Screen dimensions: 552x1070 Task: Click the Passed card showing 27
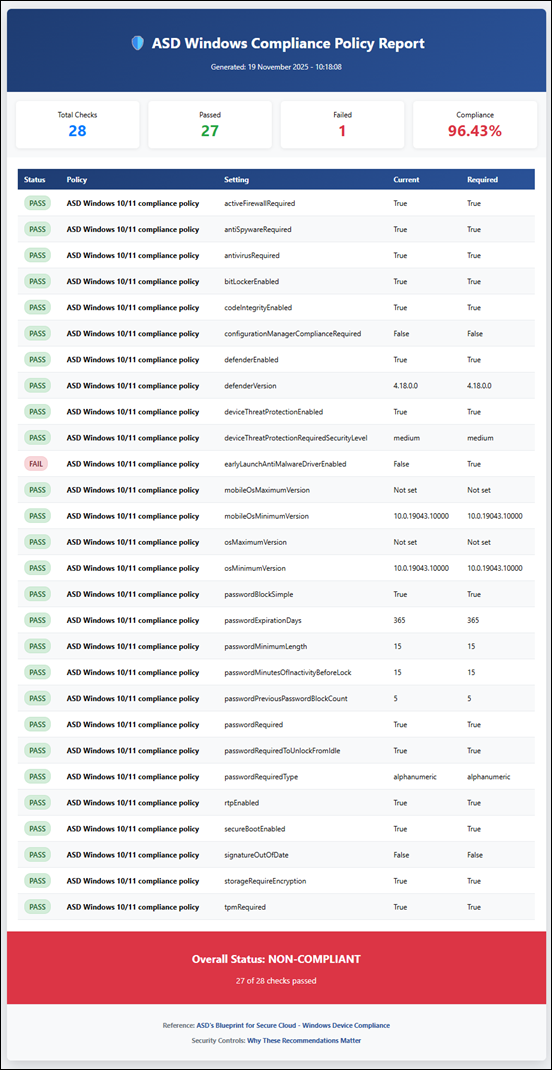click(209, 124)
